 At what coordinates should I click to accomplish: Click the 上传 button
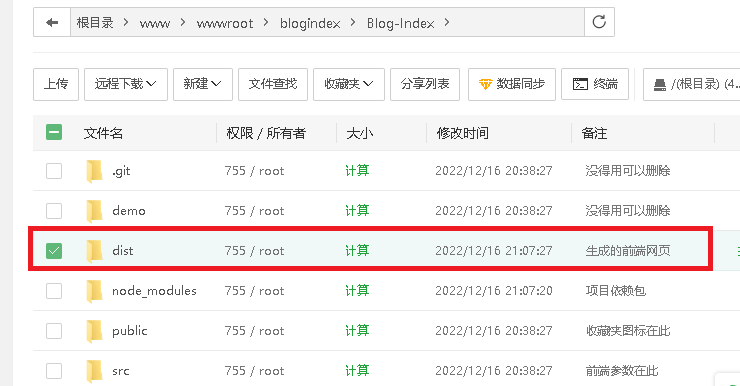[56, 84]
